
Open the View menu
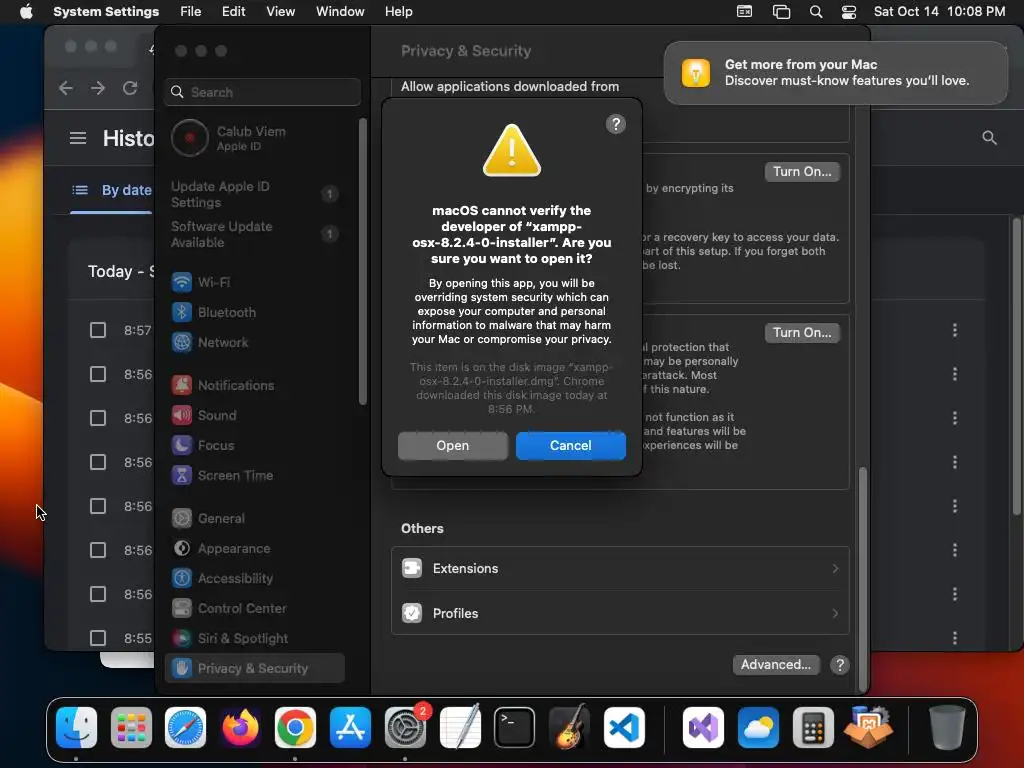(x=280, y=11)
